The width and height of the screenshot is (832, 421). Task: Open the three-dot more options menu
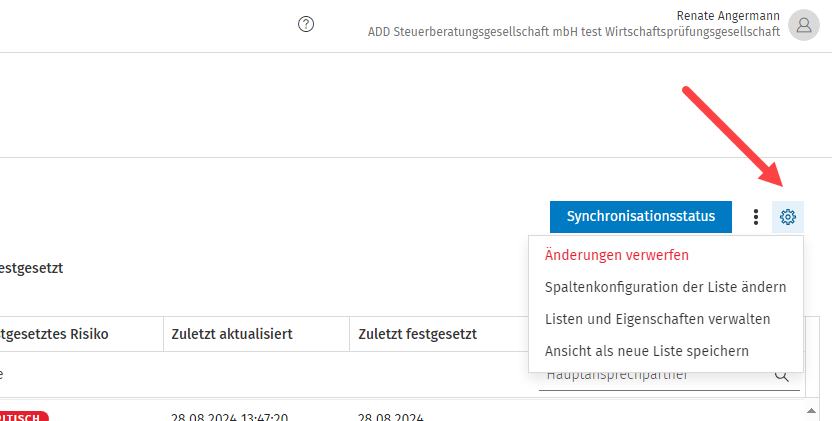pos(756,217)
